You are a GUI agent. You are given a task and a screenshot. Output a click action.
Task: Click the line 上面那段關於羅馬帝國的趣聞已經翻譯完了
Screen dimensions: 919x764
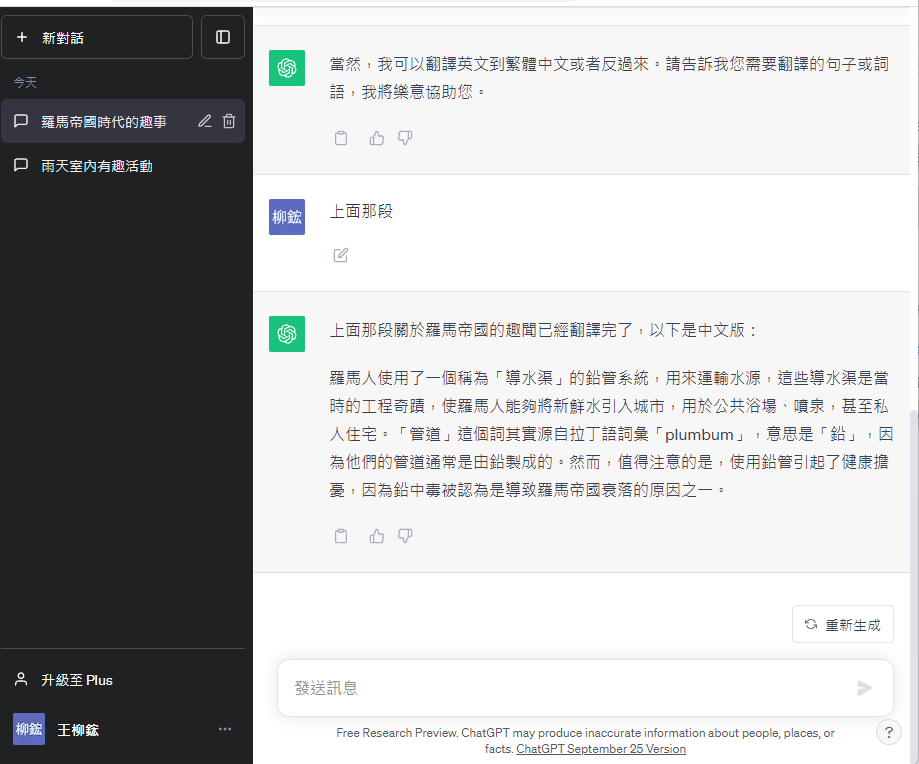click(543, 330)
